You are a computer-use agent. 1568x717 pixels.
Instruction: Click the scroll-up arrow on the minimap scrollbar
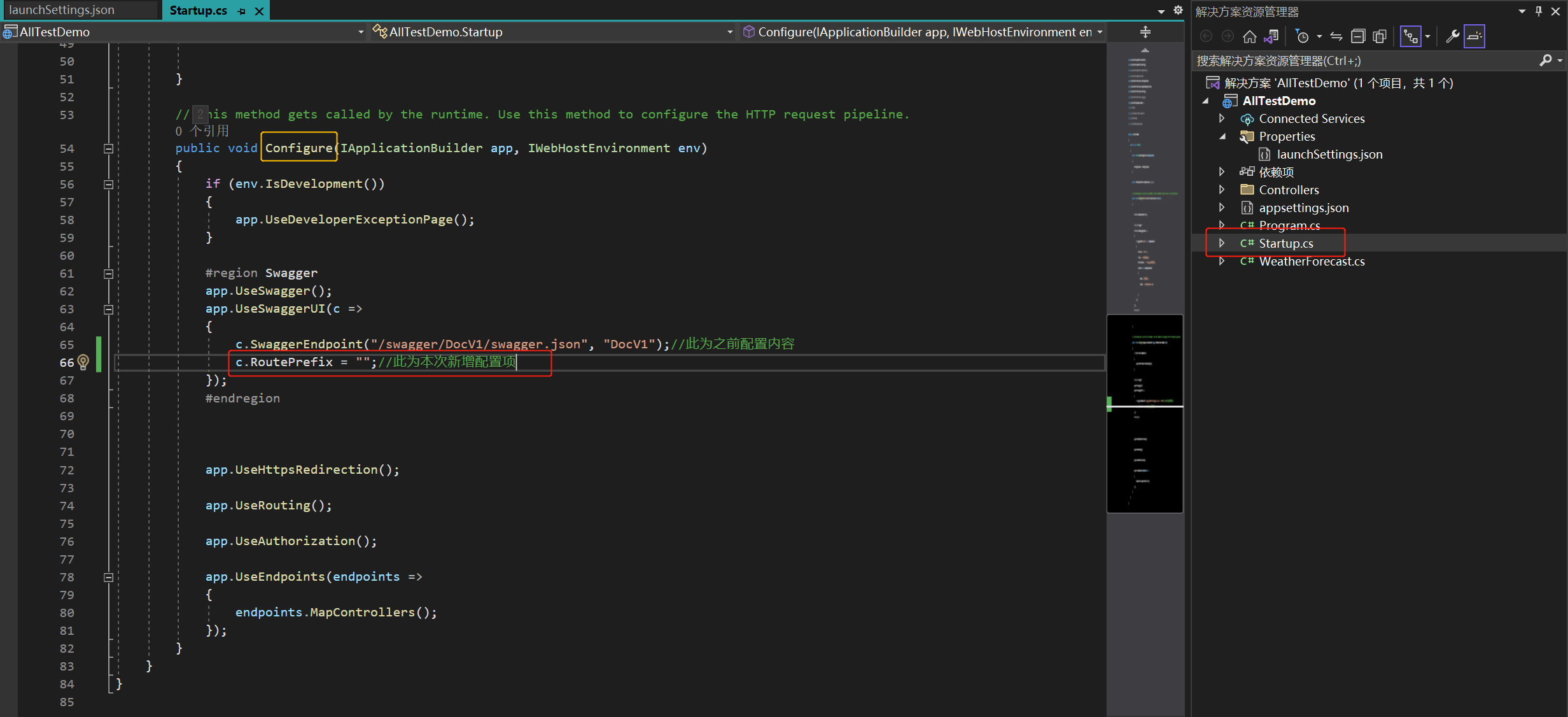tap(1145, 50)
